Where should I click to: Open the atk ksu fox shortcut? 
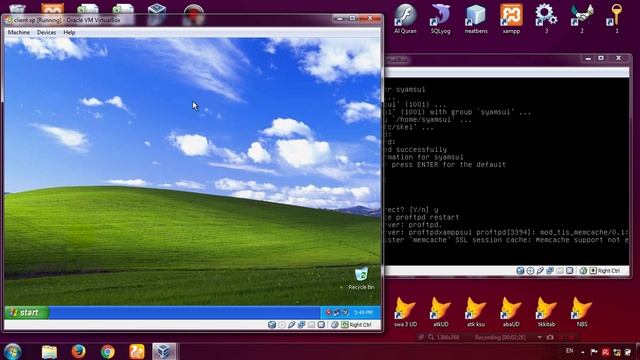click(x=476, y=312)
